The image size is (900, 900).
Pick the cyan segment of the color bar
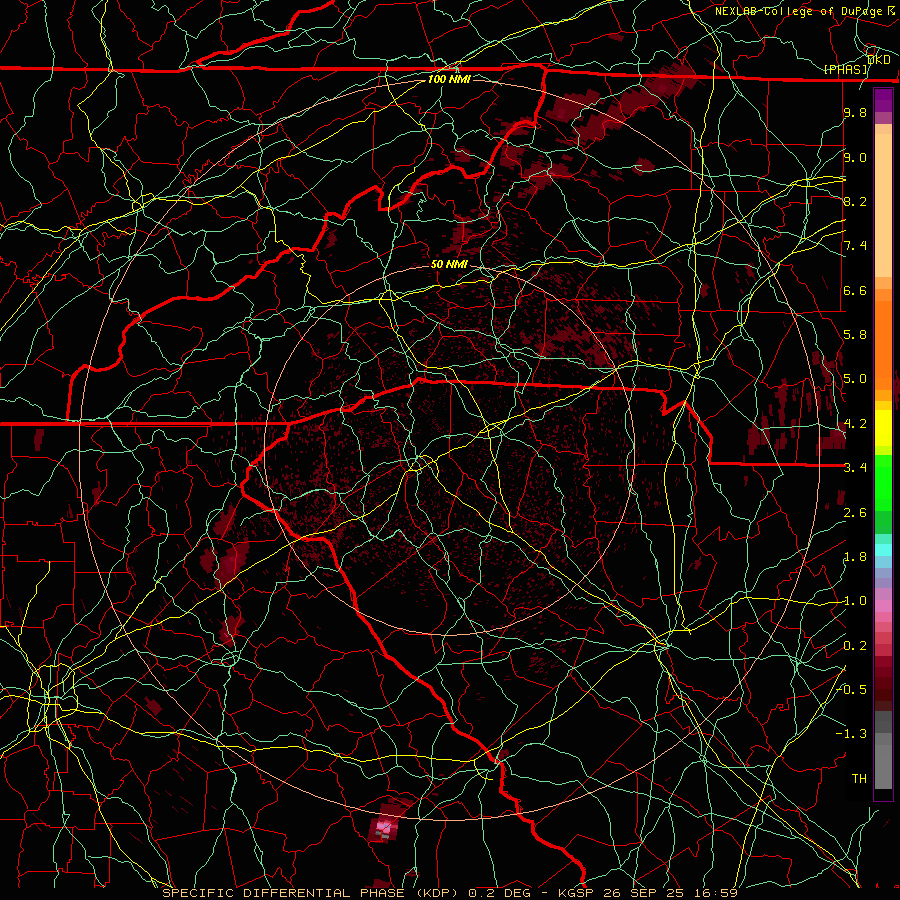point(883,550)
